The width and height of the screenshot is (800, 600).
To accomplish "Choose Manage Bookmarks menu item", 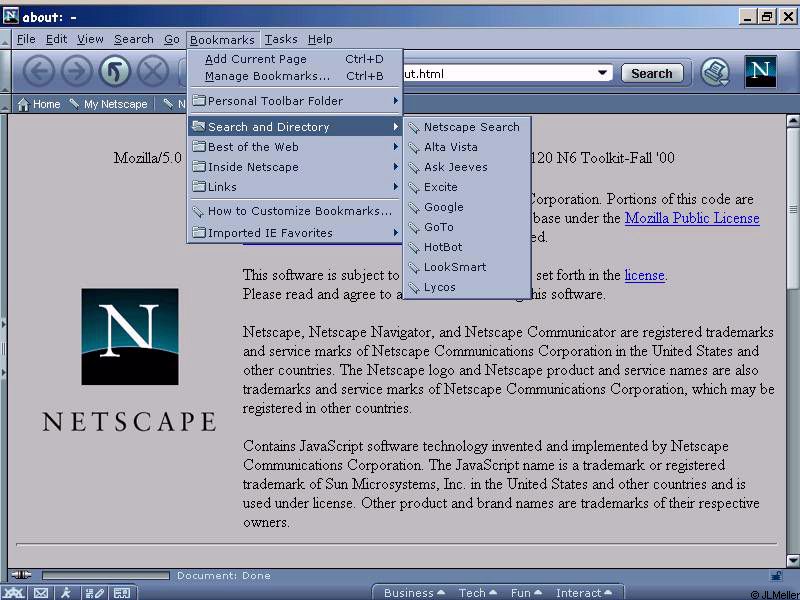I will (x=295, y=76).
